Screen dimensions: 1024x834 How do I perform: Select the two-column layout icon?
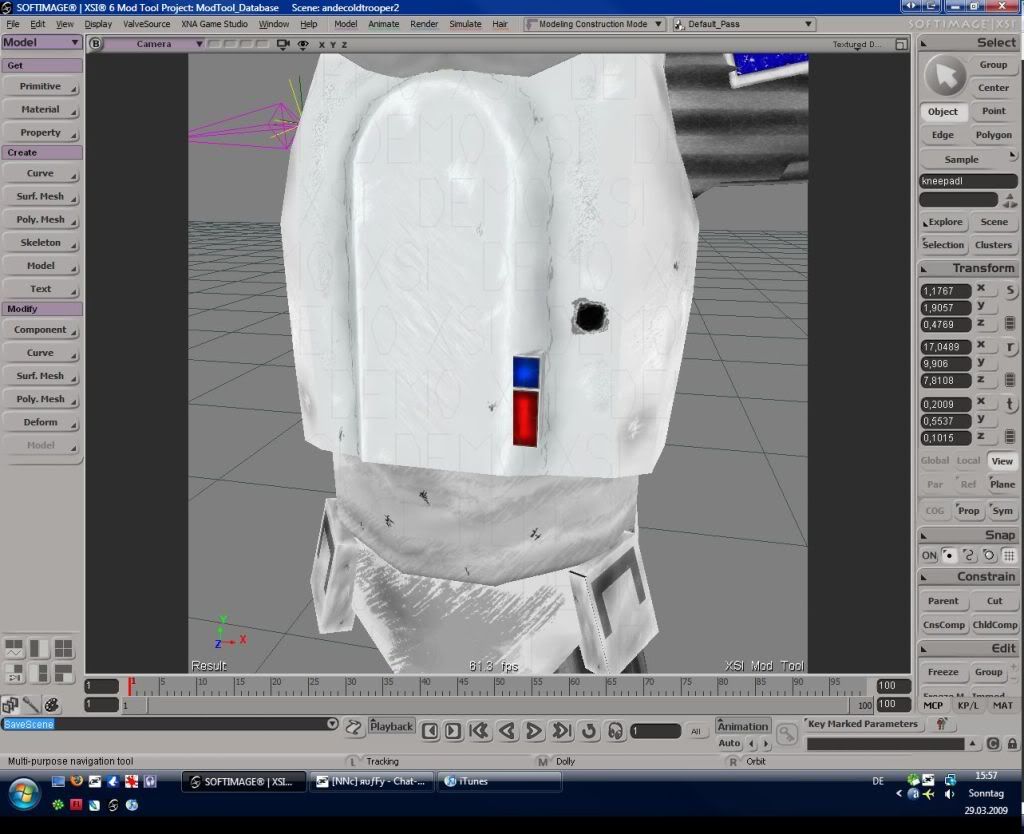(x=39, y=648)
